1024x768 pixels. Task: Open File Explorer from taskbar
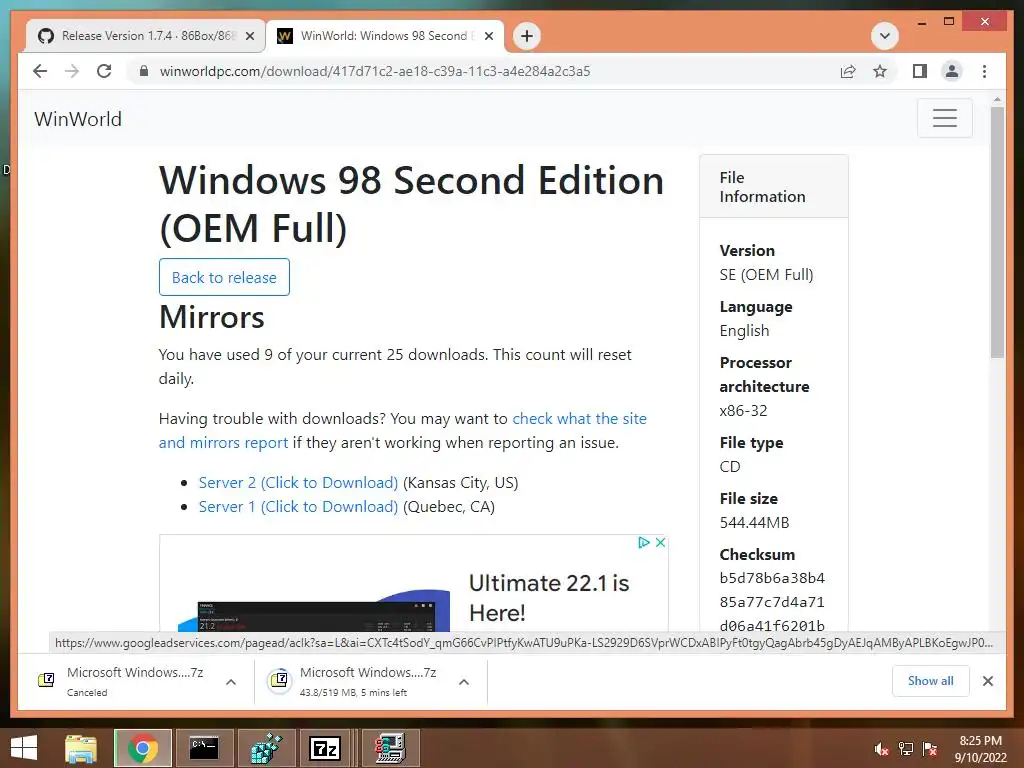(81, 748)
